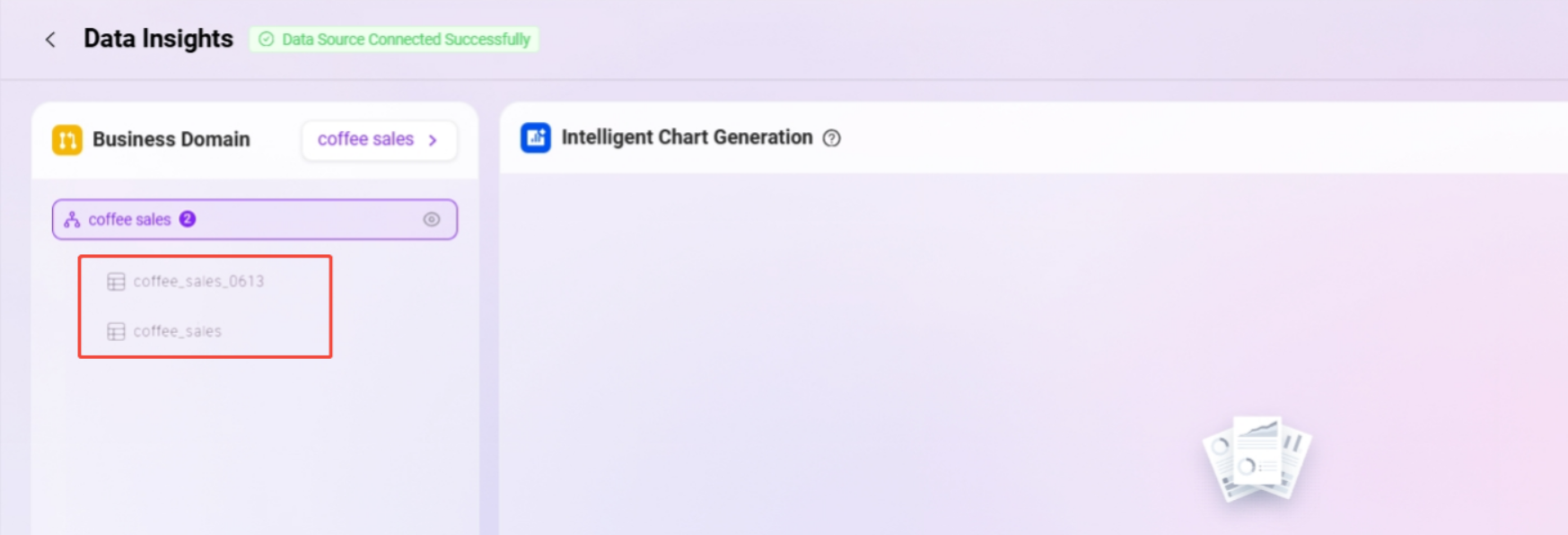Click the Intelligent Chart Generation heading

[687, 137]
